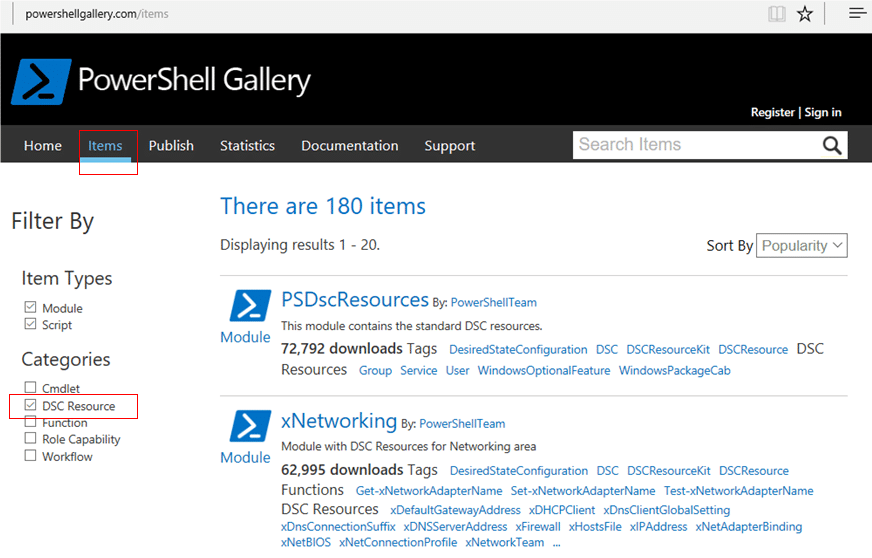Click the WindowsPackageCab resource link

675,371
